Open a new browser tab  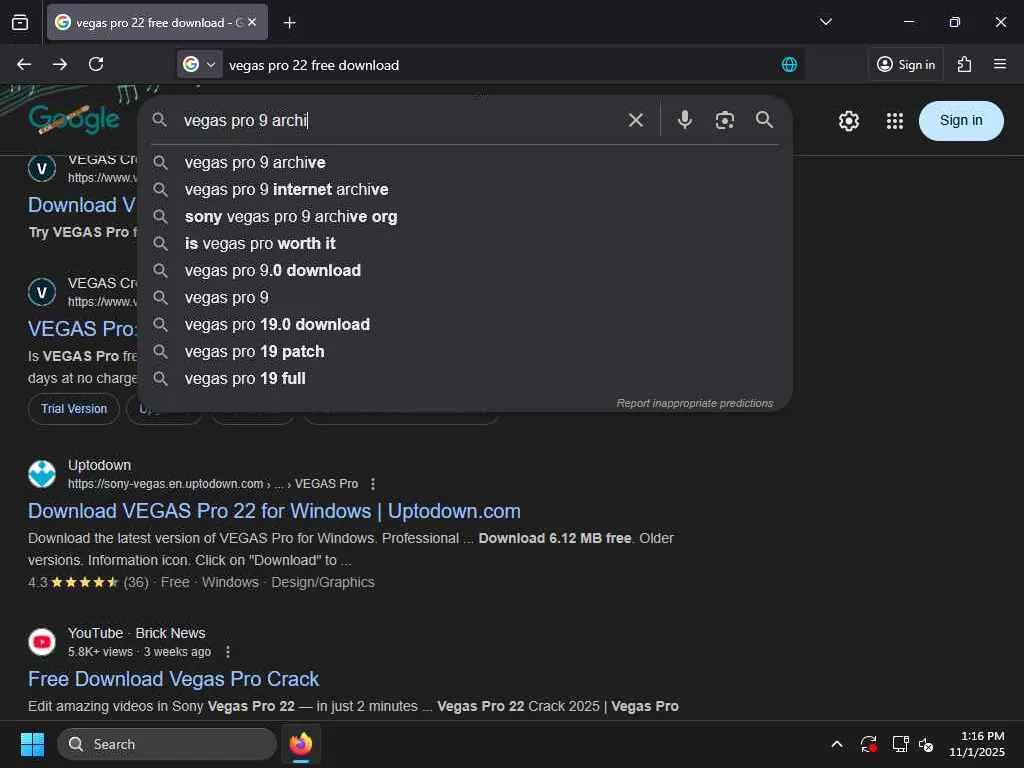pos(289,23)
